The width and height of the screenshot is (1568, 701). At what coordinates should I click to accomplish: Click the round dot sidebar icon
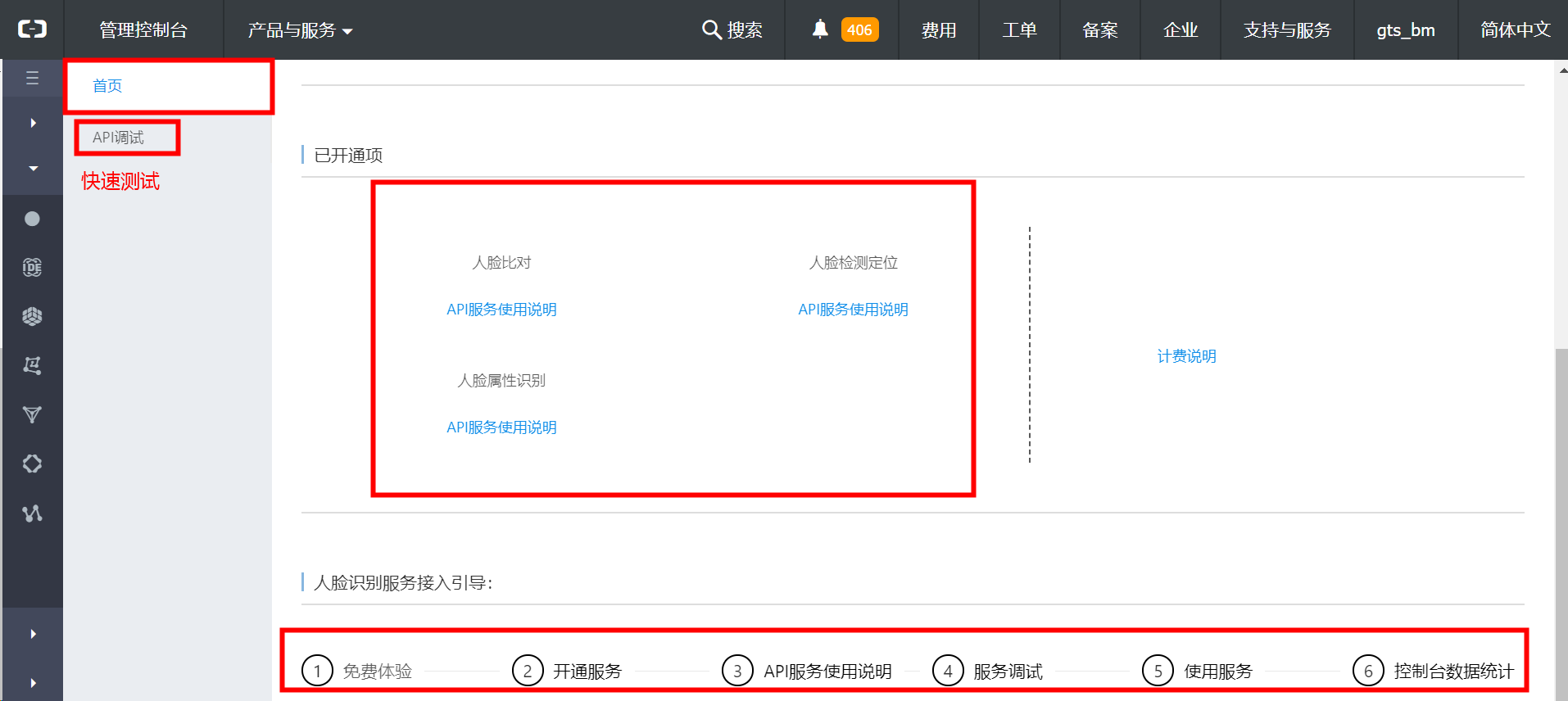(x=32, y=219)
